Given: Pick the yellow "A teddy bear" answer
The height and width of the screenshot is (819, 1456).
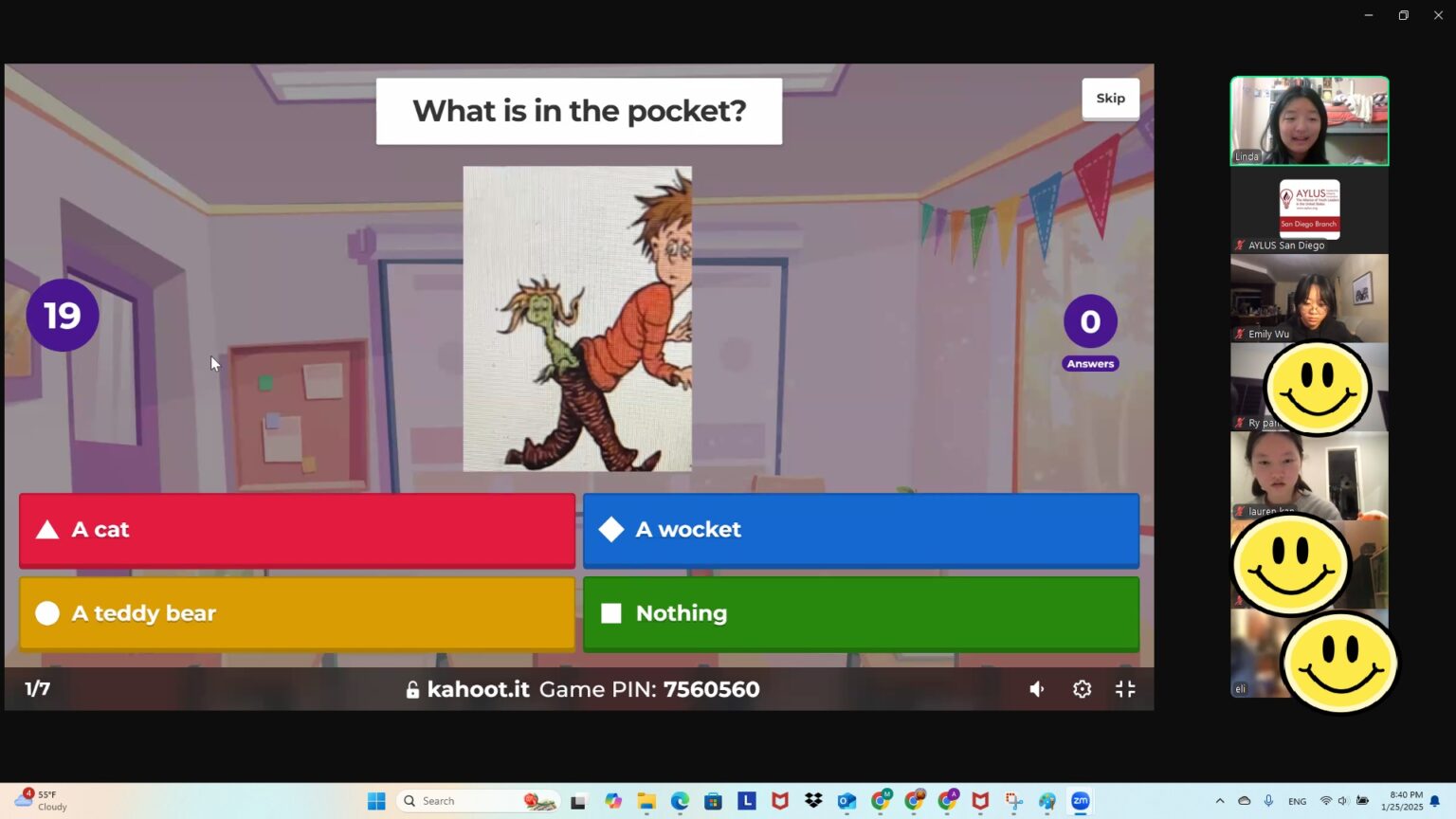Looking at the screenshot, I should [297, 613].
